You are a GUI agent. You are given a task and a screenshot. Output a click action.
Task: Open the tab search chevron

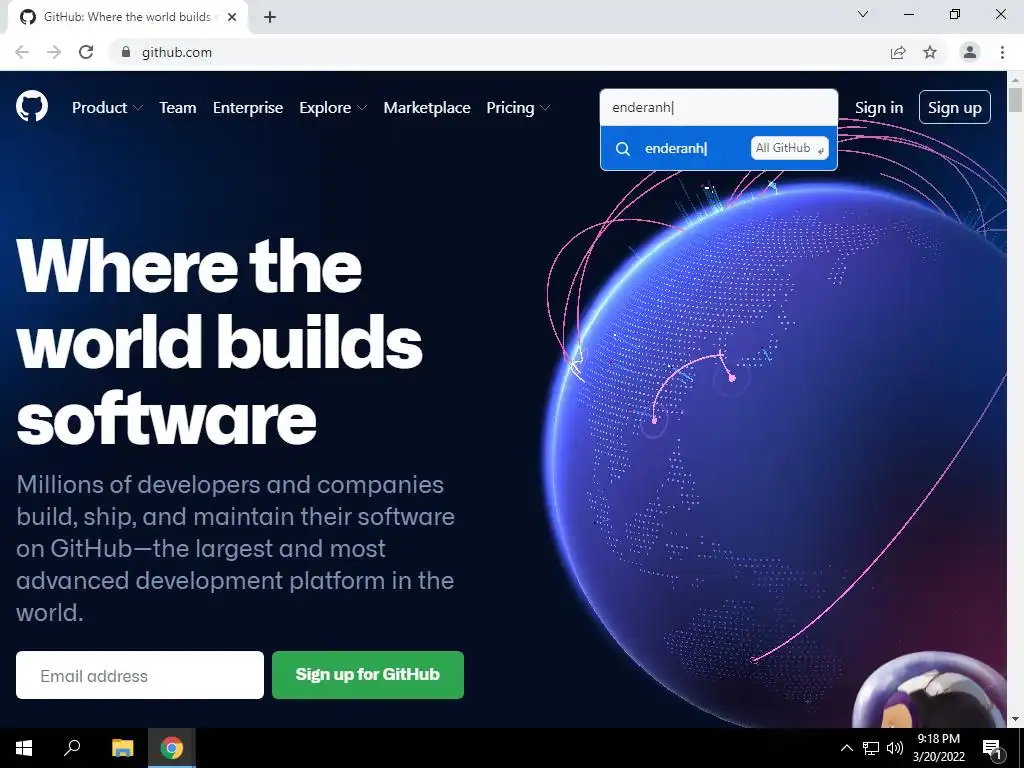coord(863,14)
